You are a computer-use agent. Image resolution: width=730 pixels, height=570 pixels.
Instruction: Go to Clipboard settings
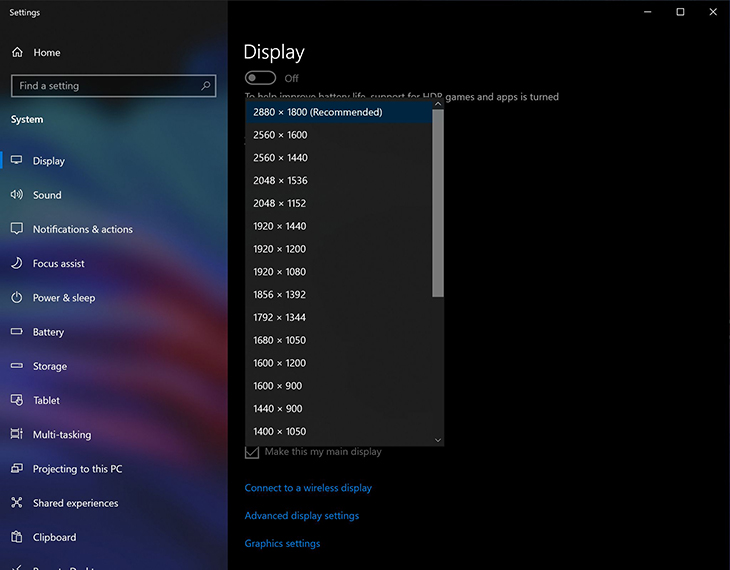(114, 537)
